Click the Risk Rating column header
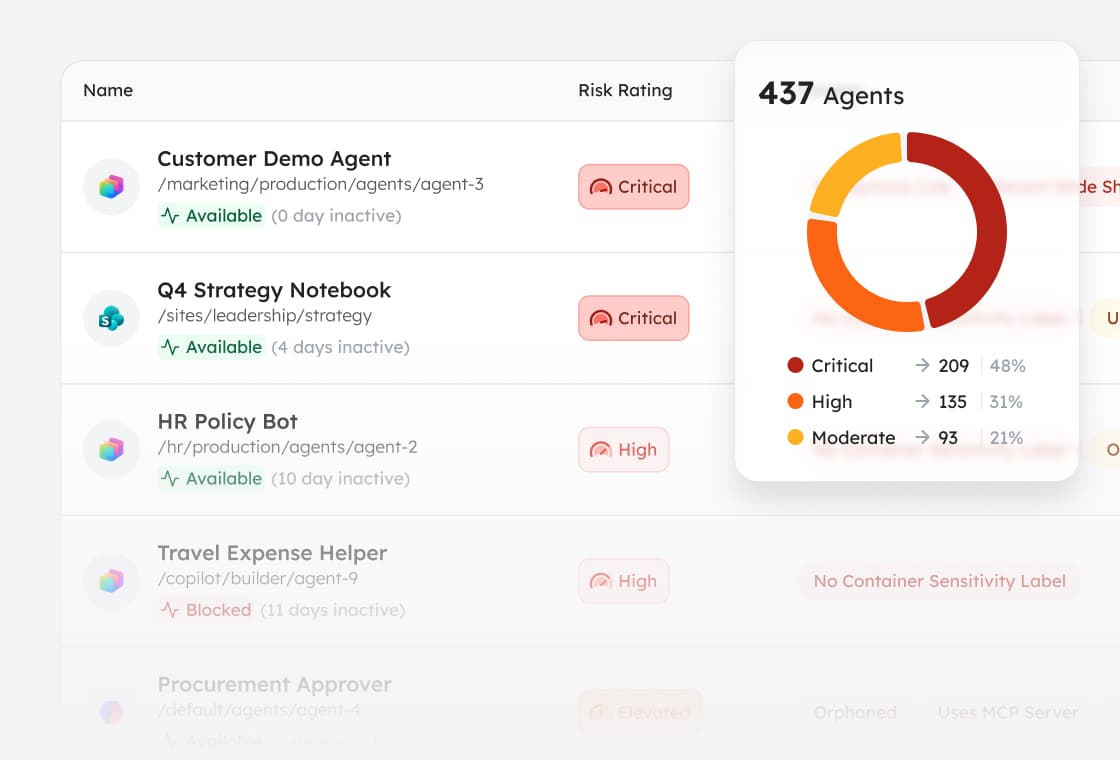This screenshot has width=1120, height=760. pyautogui.click(x=625, y=91)
